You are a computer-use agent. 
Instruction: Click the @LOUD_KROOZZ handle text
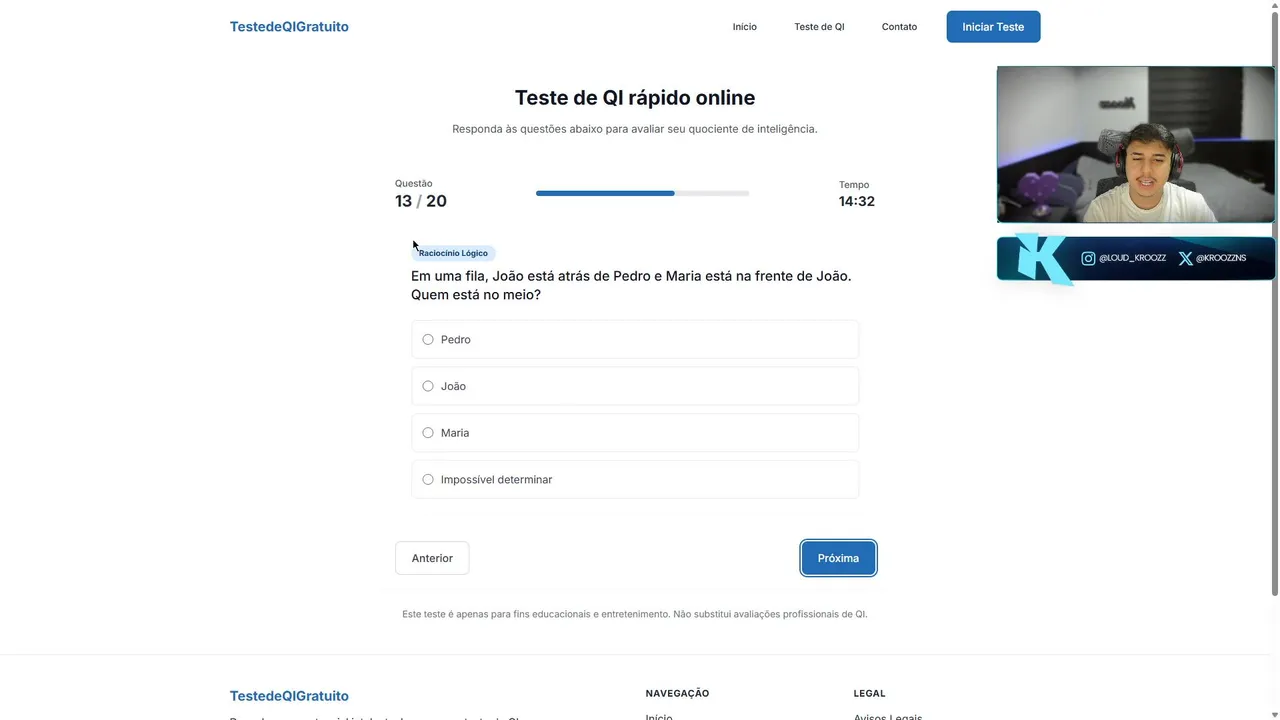pos(1132,258)
